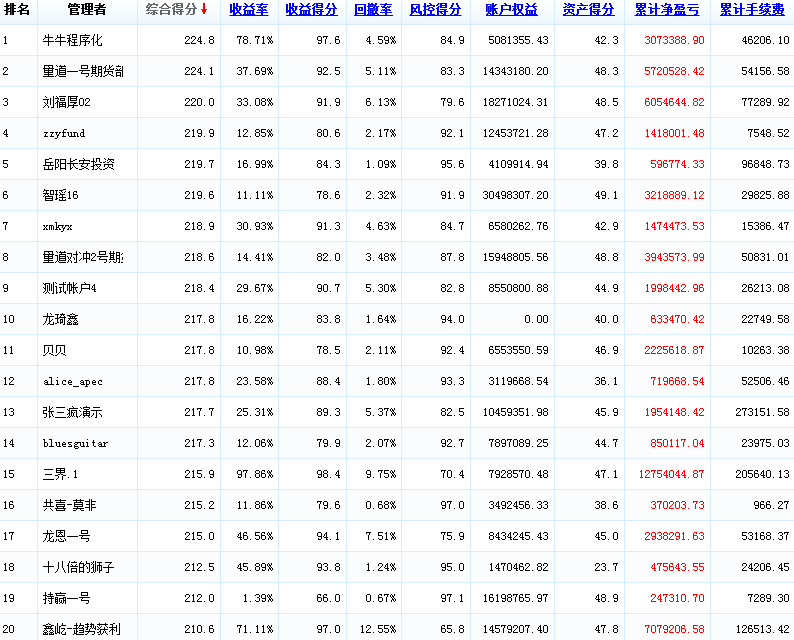Click red profit value 12754044.87
The height and width of the screenshot is (640, 794).
670,475
